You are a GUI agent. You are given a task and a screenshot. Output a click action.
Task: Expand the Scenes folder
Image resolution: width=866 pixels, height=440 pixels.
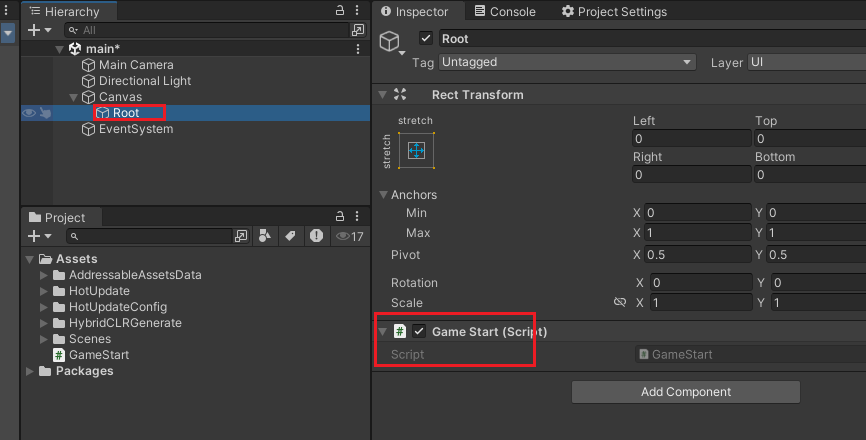pos(44,339)
